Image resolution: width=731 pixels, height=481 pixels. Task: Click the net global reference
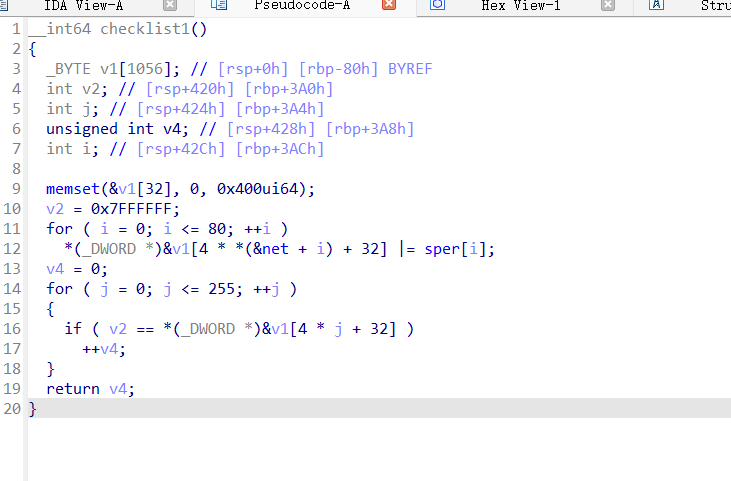[275, 249]
